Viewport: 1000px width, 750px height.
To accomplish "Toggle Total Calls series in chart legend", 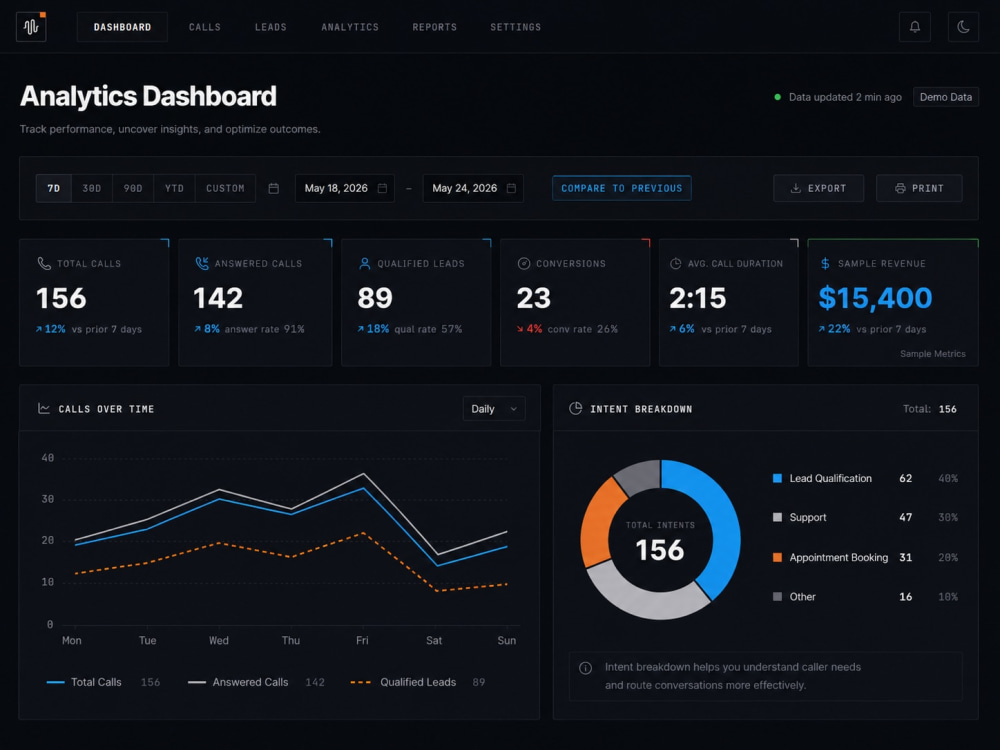I will tap(103, 682).
